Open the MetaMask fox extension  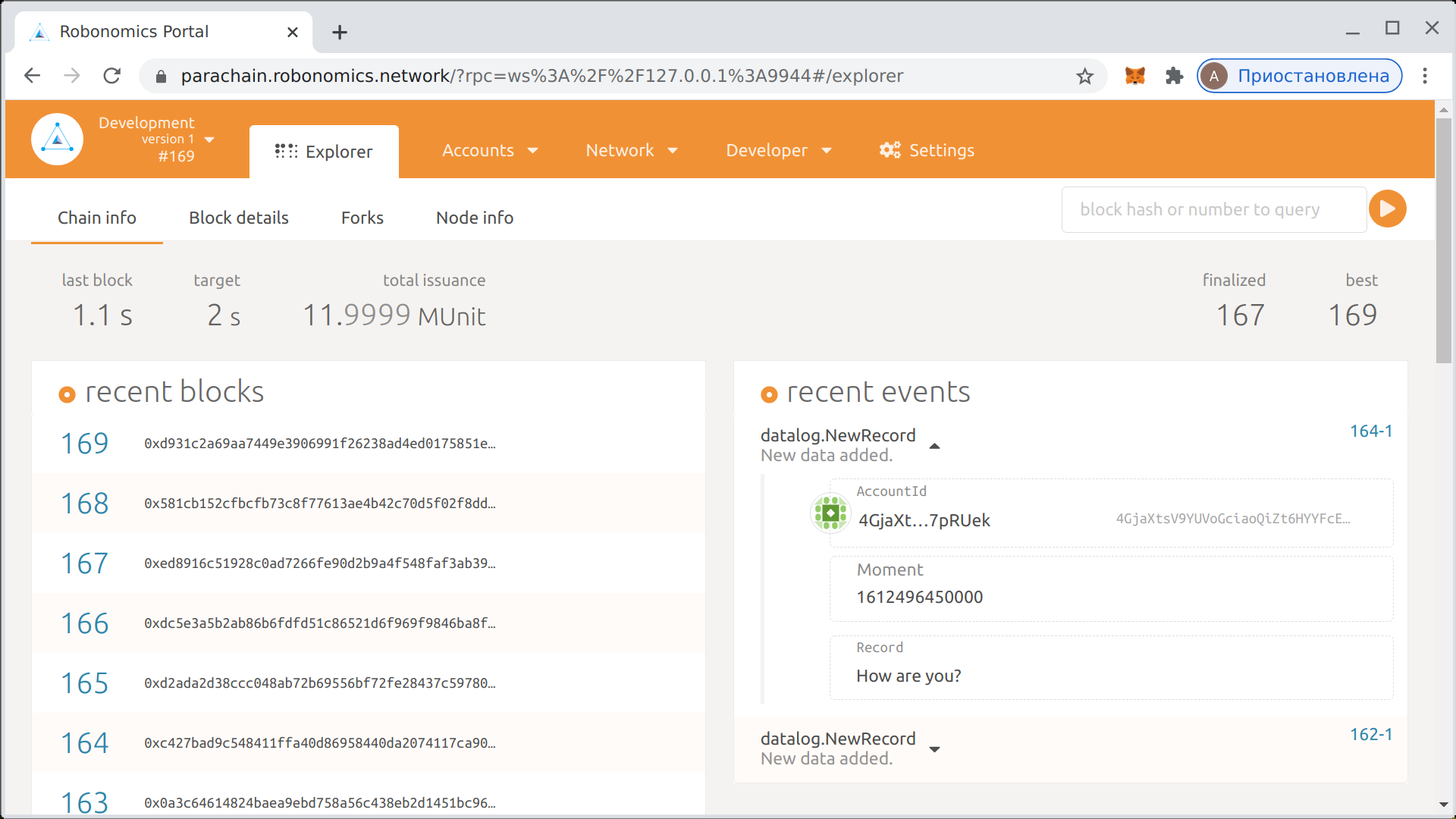click(1135, 76)
